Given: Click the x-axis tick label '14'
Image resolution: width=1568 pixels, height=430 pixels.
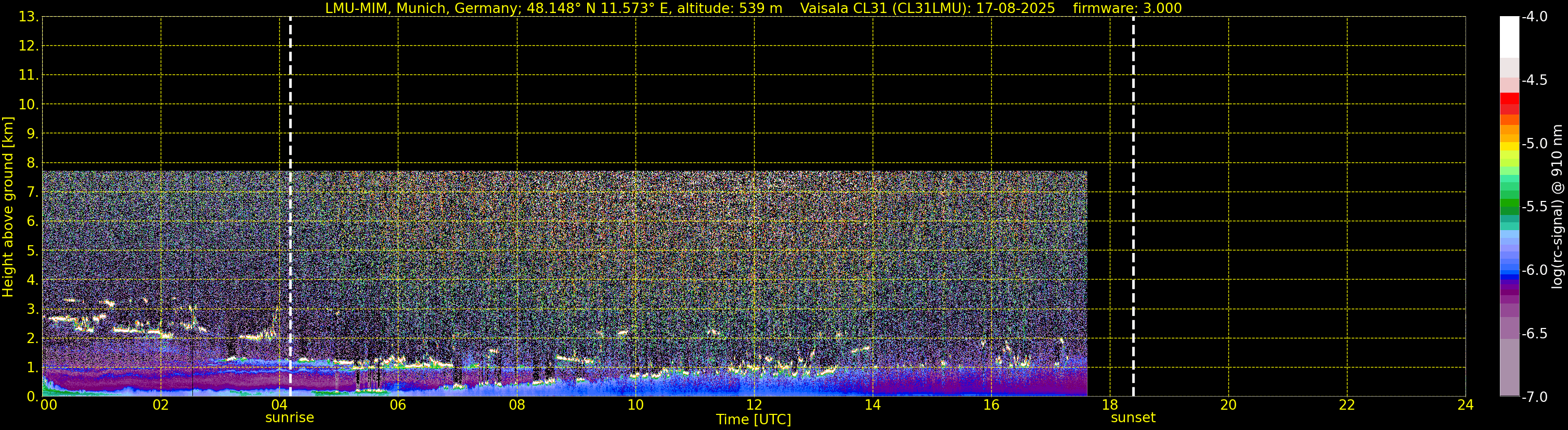Looking at the screenshot, I should point(873,405).
